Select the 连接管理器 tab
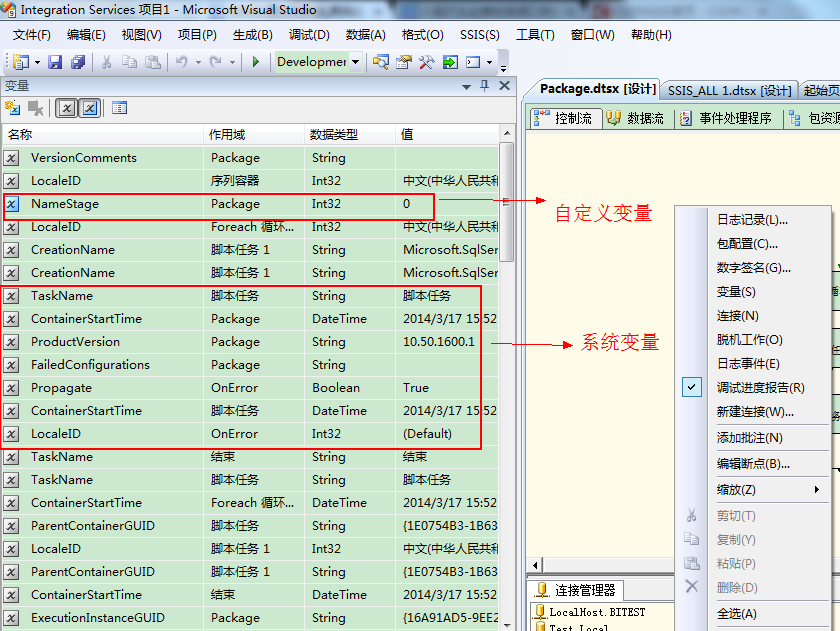Image resolution: width=840 pixels, height=631 pixels. point(576,590)
